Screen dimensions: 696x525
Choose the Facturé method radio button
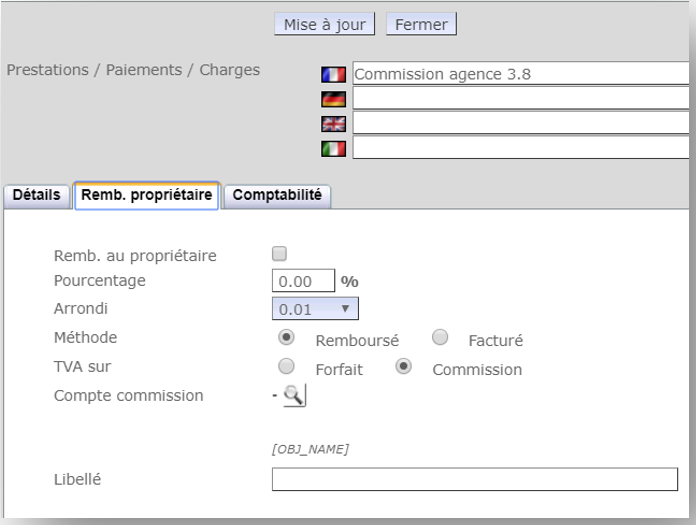440,338
